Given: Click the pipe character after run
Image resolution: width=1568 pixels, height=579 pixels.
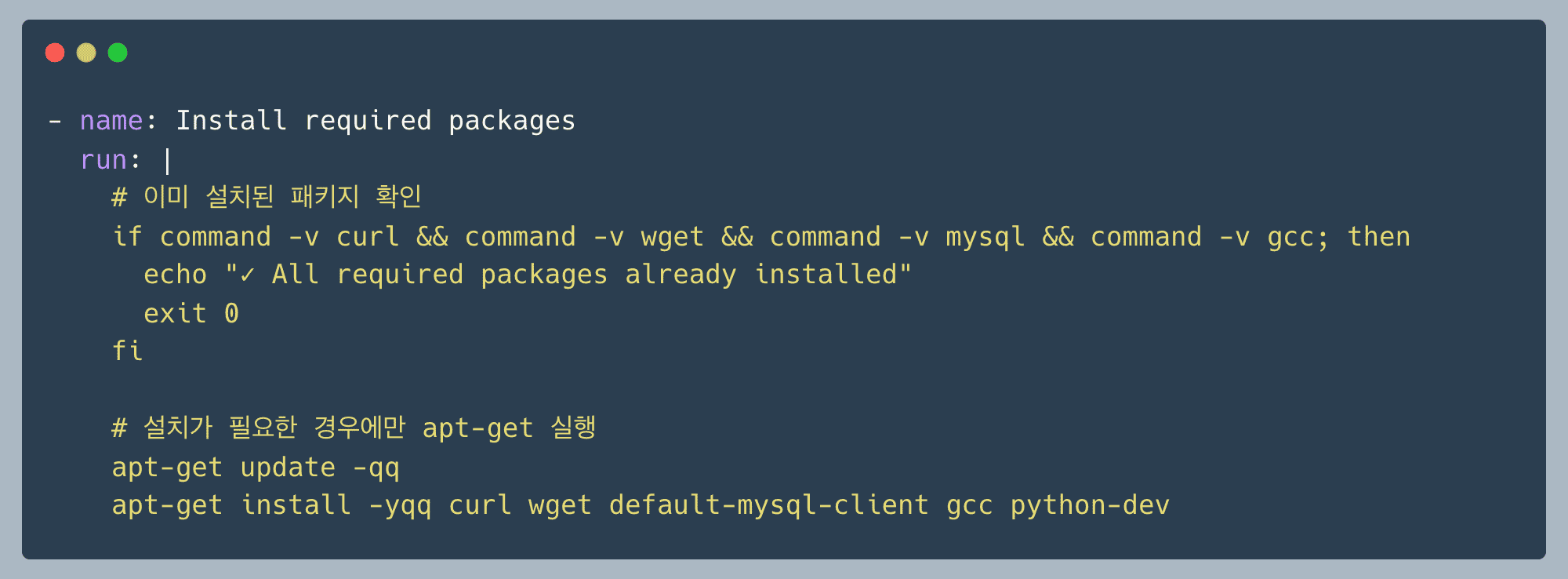Looking at the screenshot, I should pyautogui.click(x=168, y=161).
